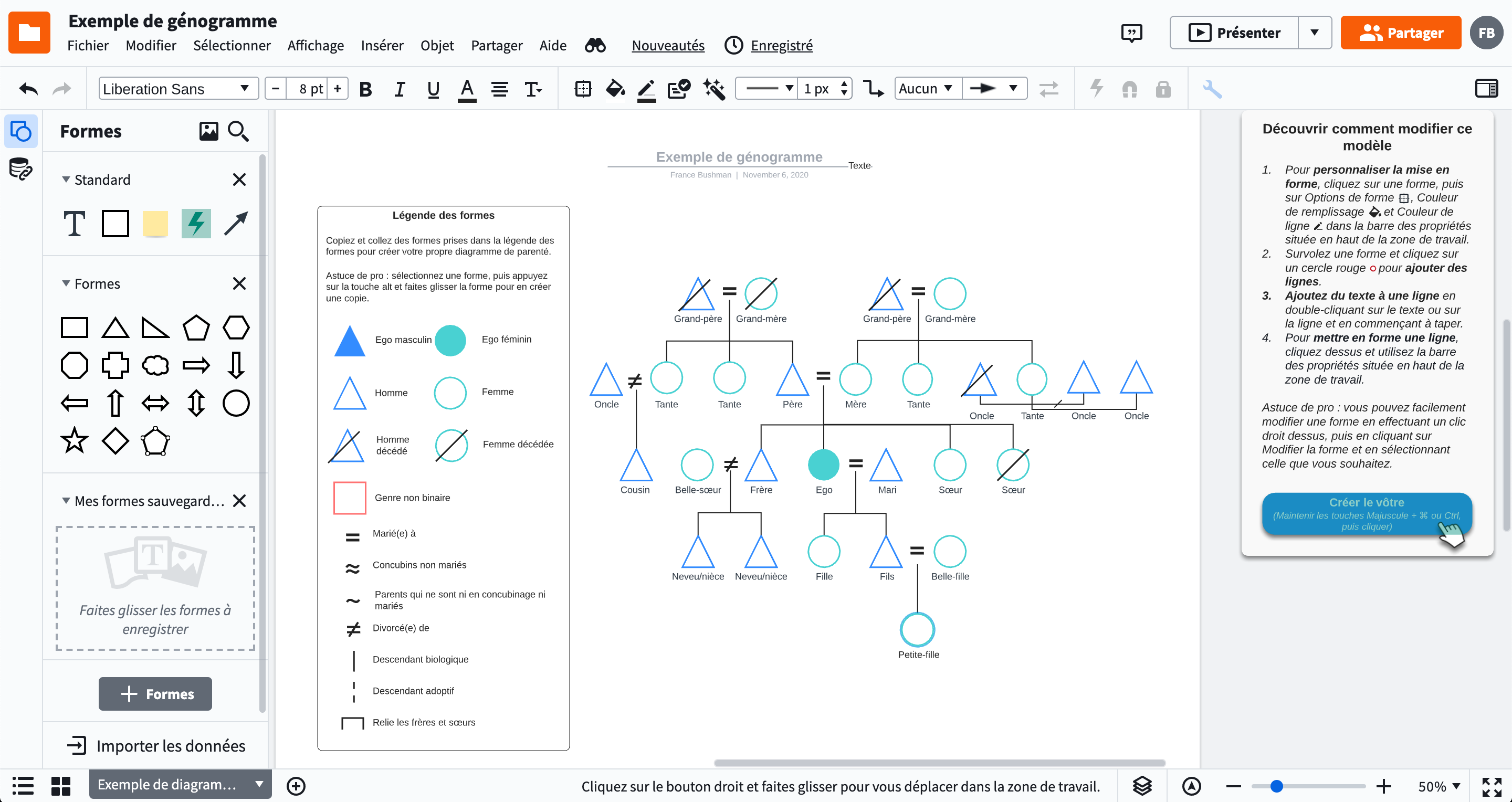1512x802 pixels.
Task: Open the Affichage menu
Action: tap(315, 45)
